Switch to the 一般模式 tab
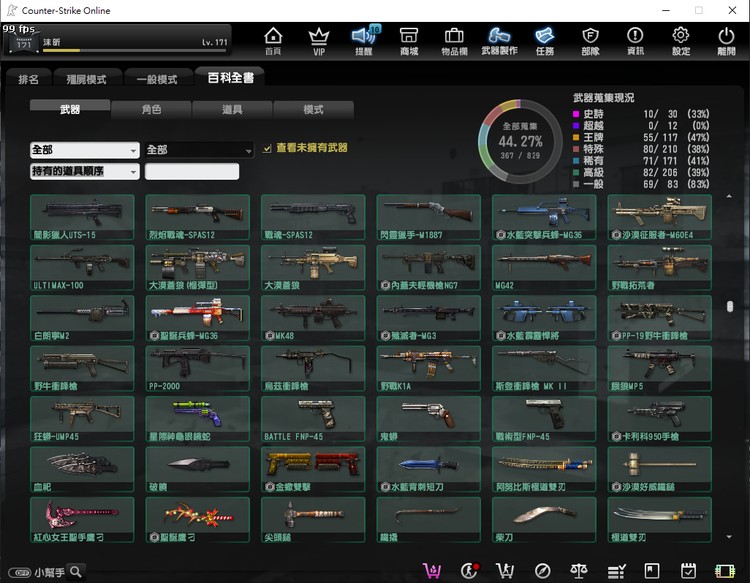750x583 pixels. [157, 79]
